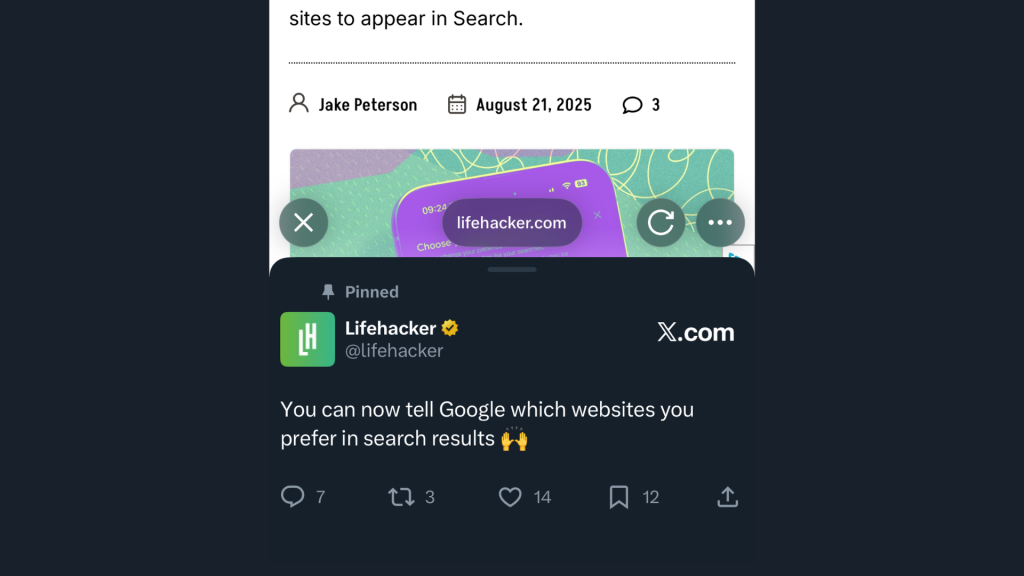The width and height of the screenshot is (1024, 576).
Task: Click the August 21, 2025 date
Action: tap(533, 105)
